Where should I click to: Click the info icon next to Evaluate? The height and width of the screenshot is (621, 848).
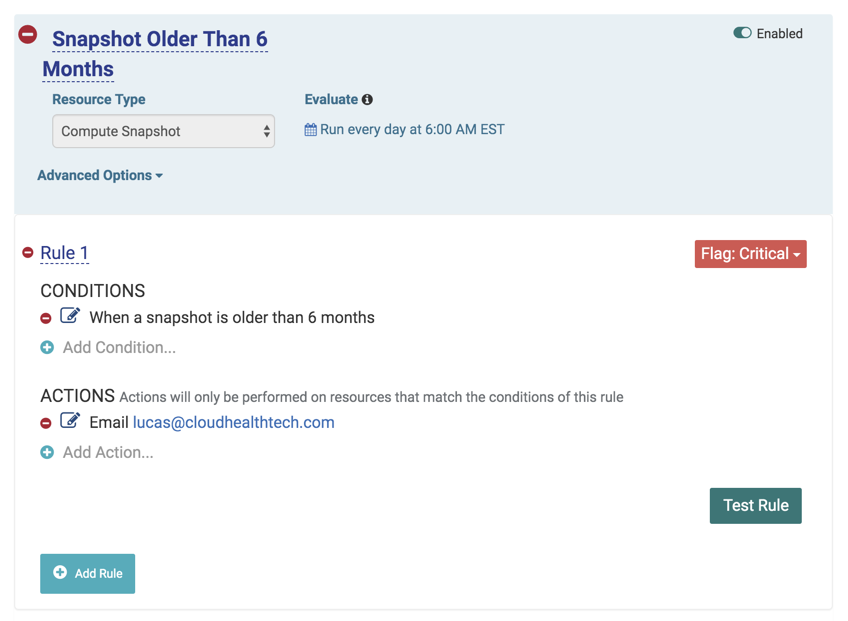pos(367,100)
